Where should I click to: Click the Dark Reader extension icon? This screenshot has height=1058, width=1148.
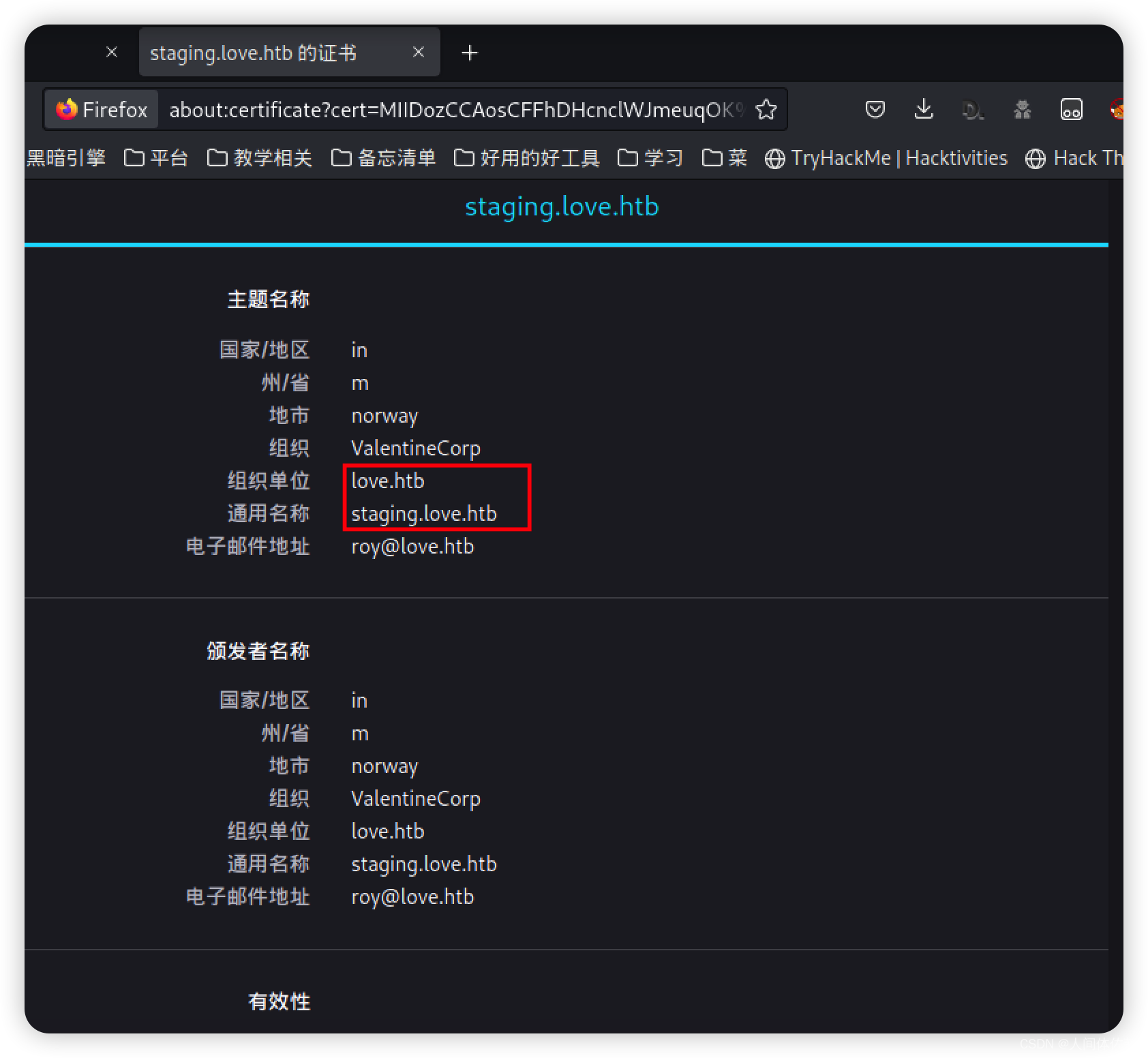972,109
